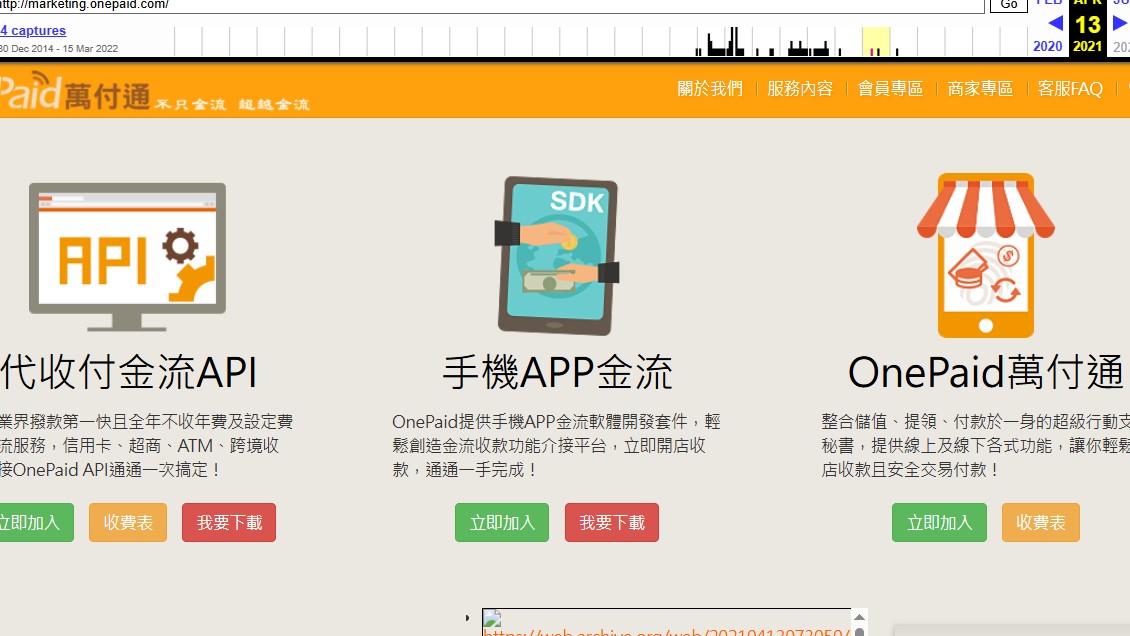
Task: Open the 客服FAQ navigation item
Action: point(1070,89)
